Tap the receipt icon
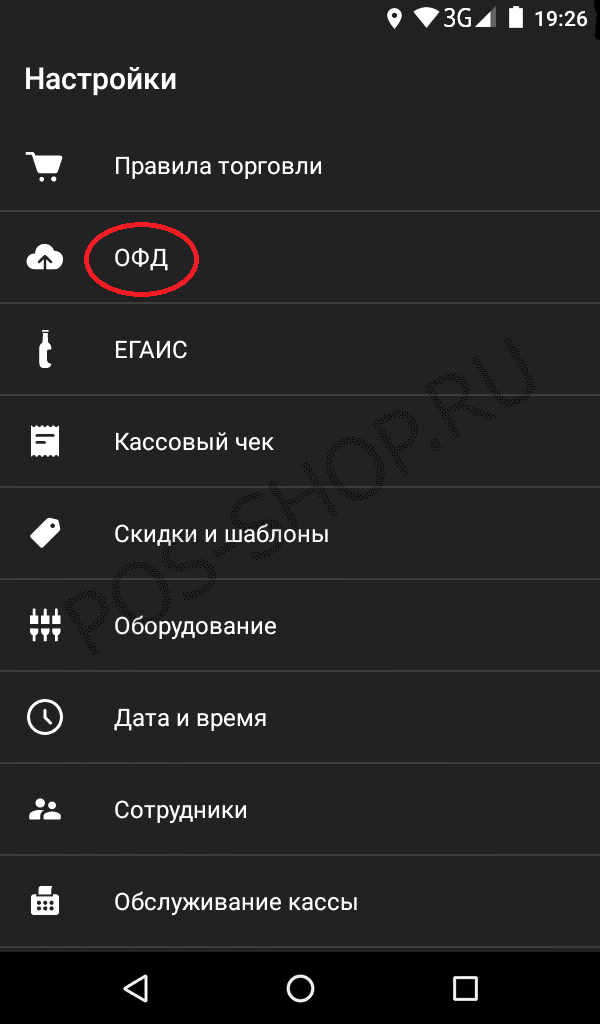The image size is (600, 1024). [x=44, y=441]
